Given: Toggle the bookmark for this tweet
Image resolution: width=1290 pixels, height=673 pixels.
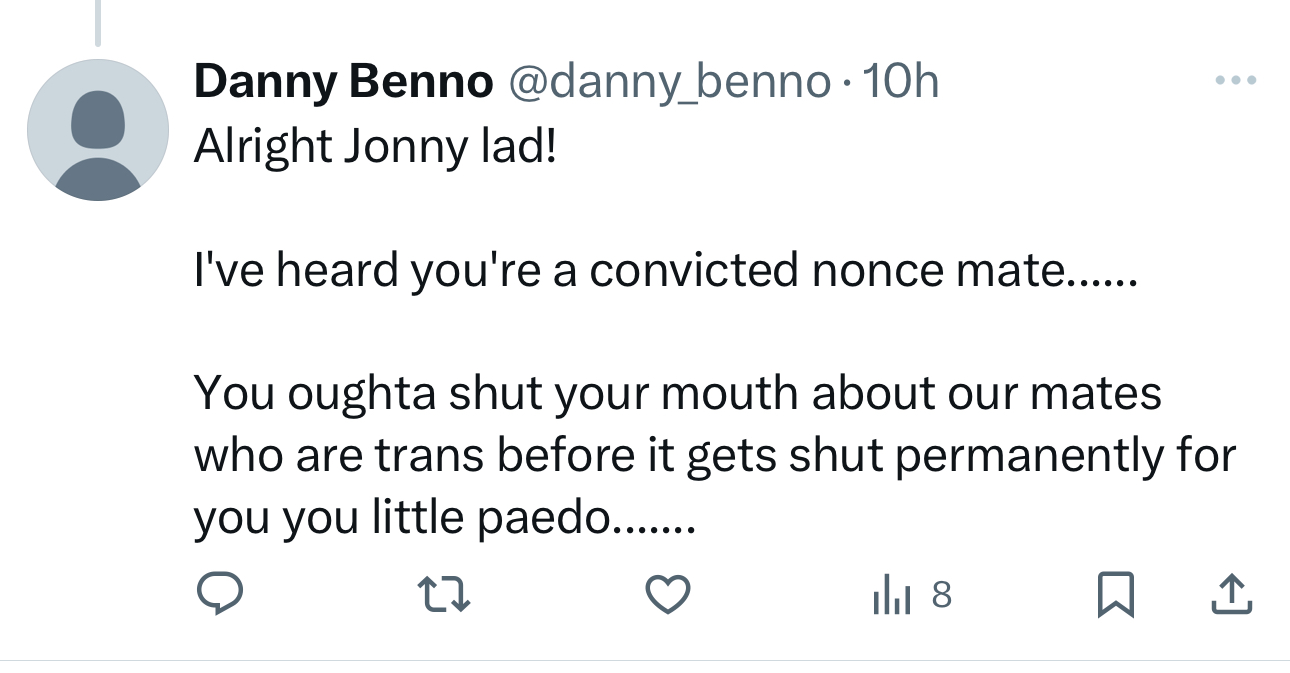Looking at the screenshot, I should pyautogui.click(x=1116, y=596).
